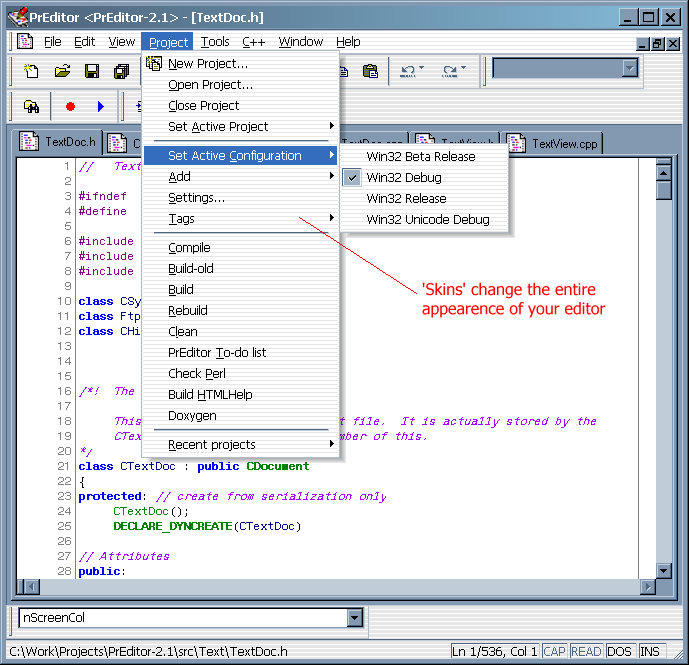Open the C++ menu
Image resolution: width=689 pixels, height=665 pixels.
254,42
